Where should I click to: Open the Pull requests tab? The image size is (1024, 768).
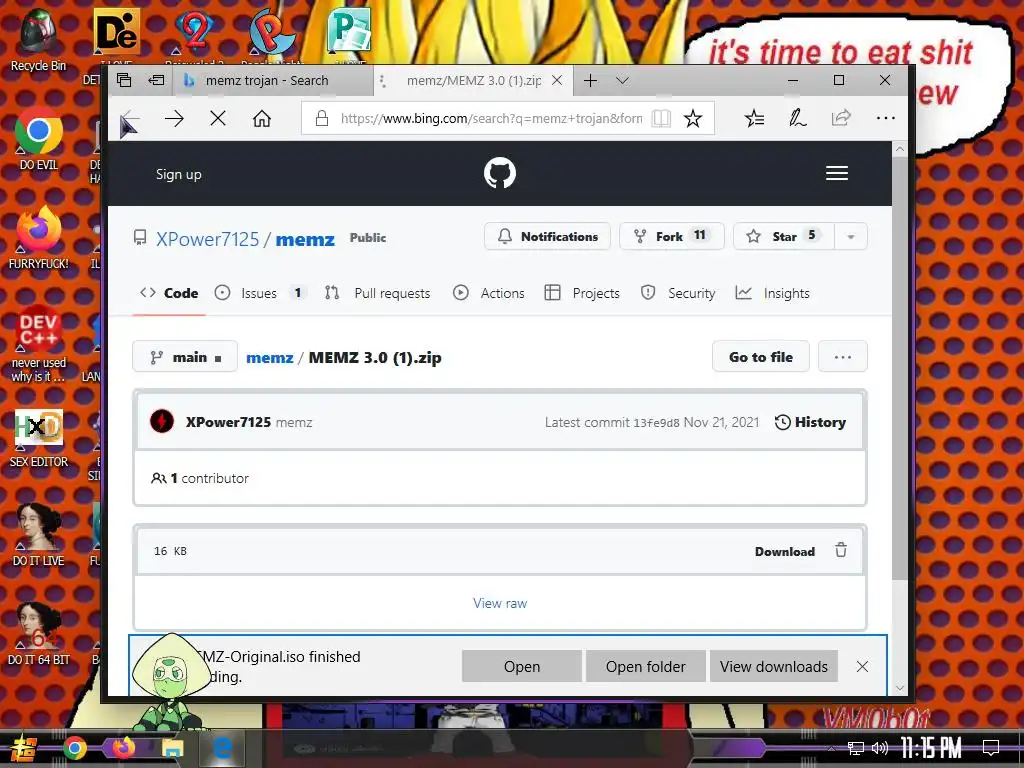pyautogui.click(x=377, y=293)
